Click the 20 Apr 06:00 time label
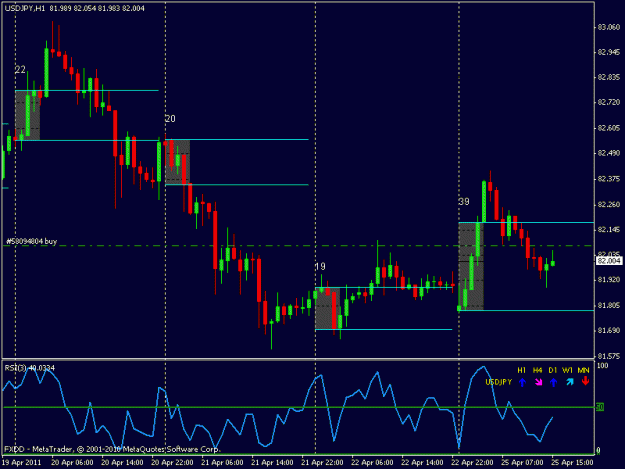Viewport: 625px width, 469px height. (x=72, y=463)
